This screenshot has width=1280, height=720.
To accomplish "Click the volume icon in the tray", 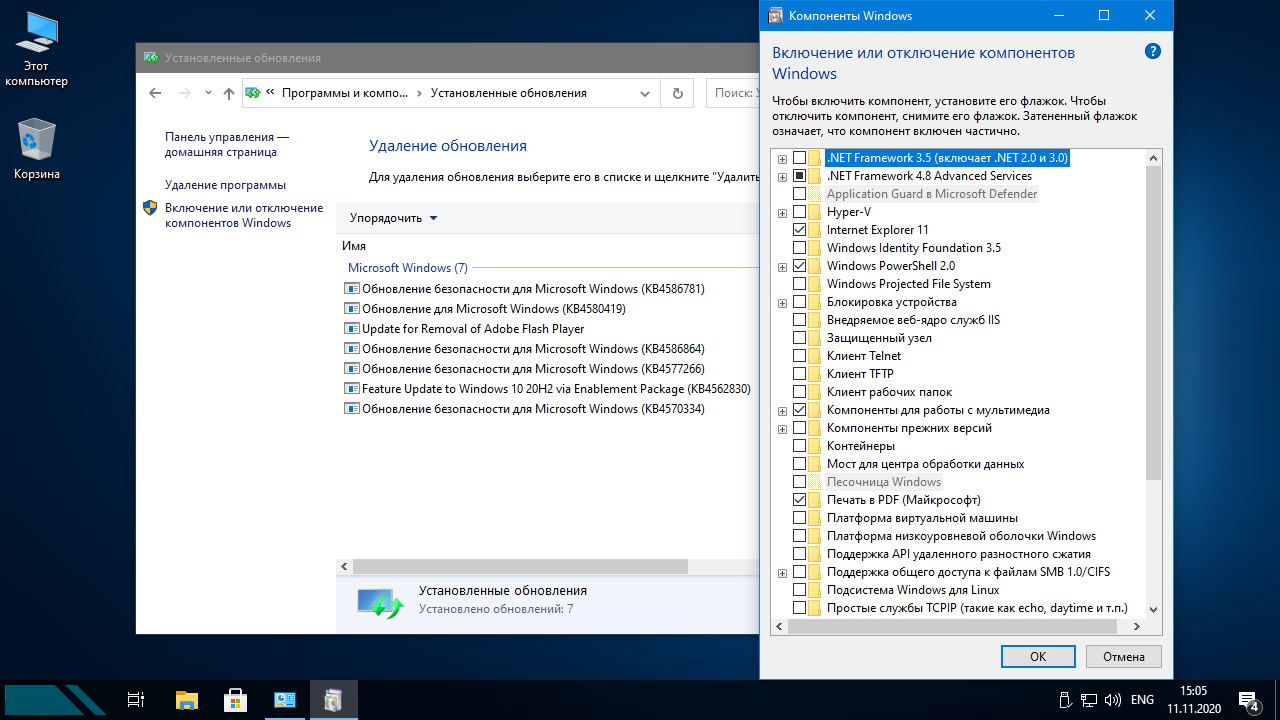I will [x=1113, y=700].
